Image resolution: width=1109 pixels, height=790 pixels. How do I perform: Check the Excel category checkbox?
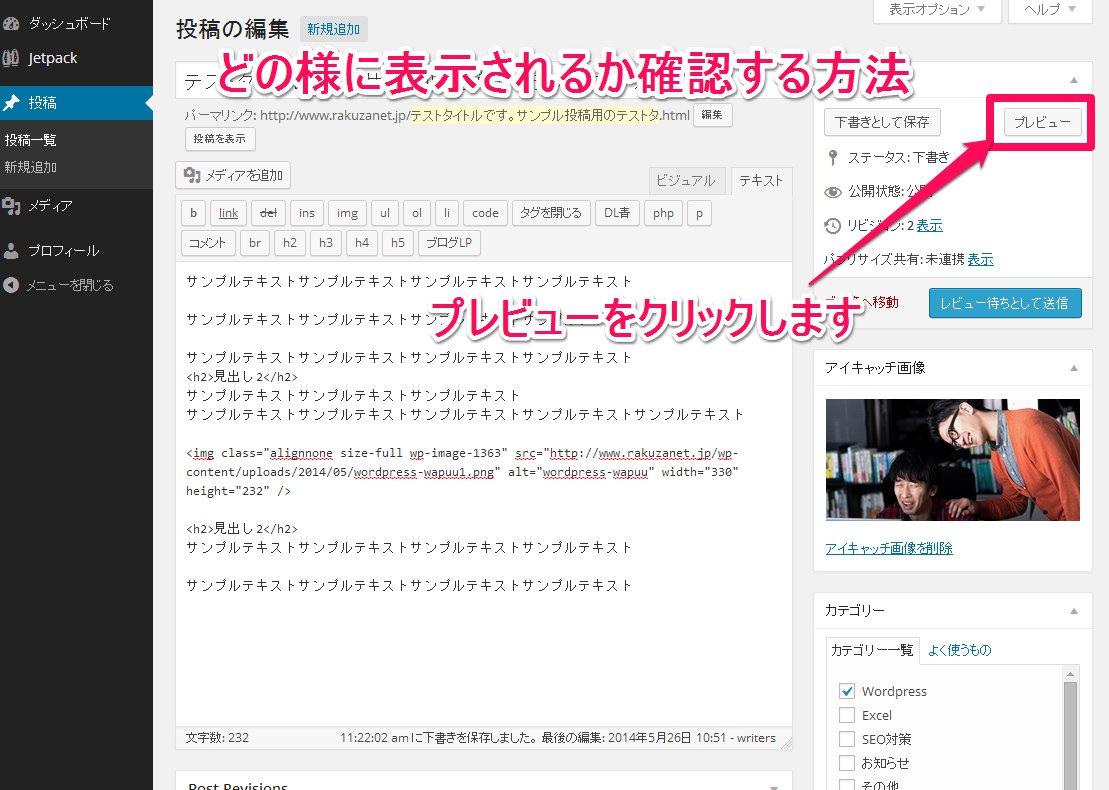click(847, 715)
